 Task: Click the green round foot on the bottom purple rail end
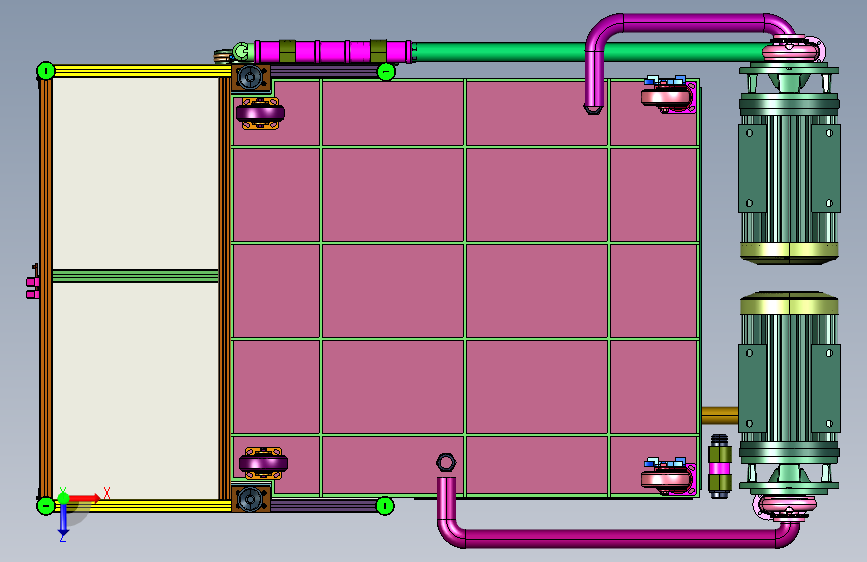(x=385, y=506)
